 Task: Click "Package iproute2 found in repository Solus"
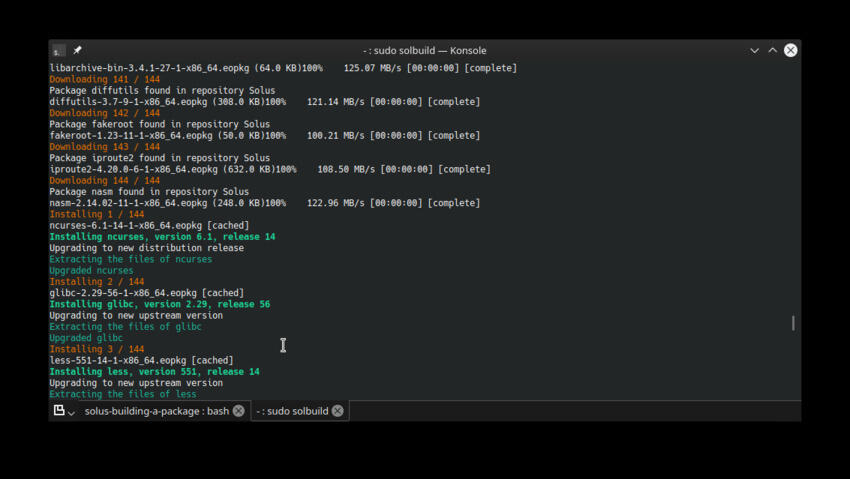point(159,158)
